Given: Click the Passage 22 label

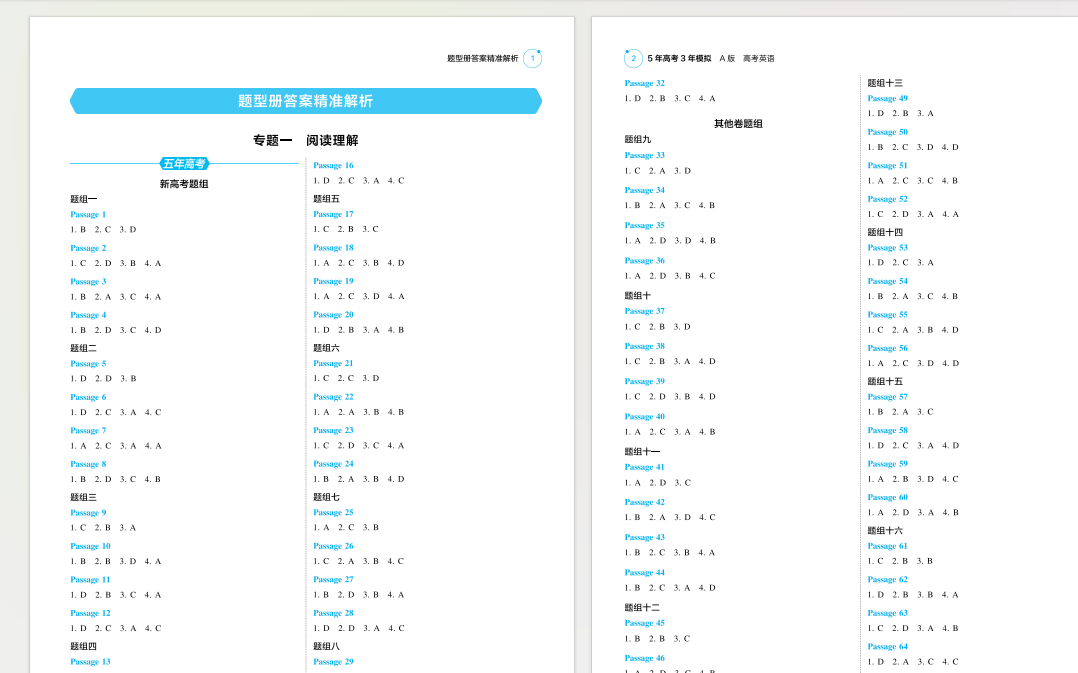Looking at the screenshot, I should pos(333,397).
